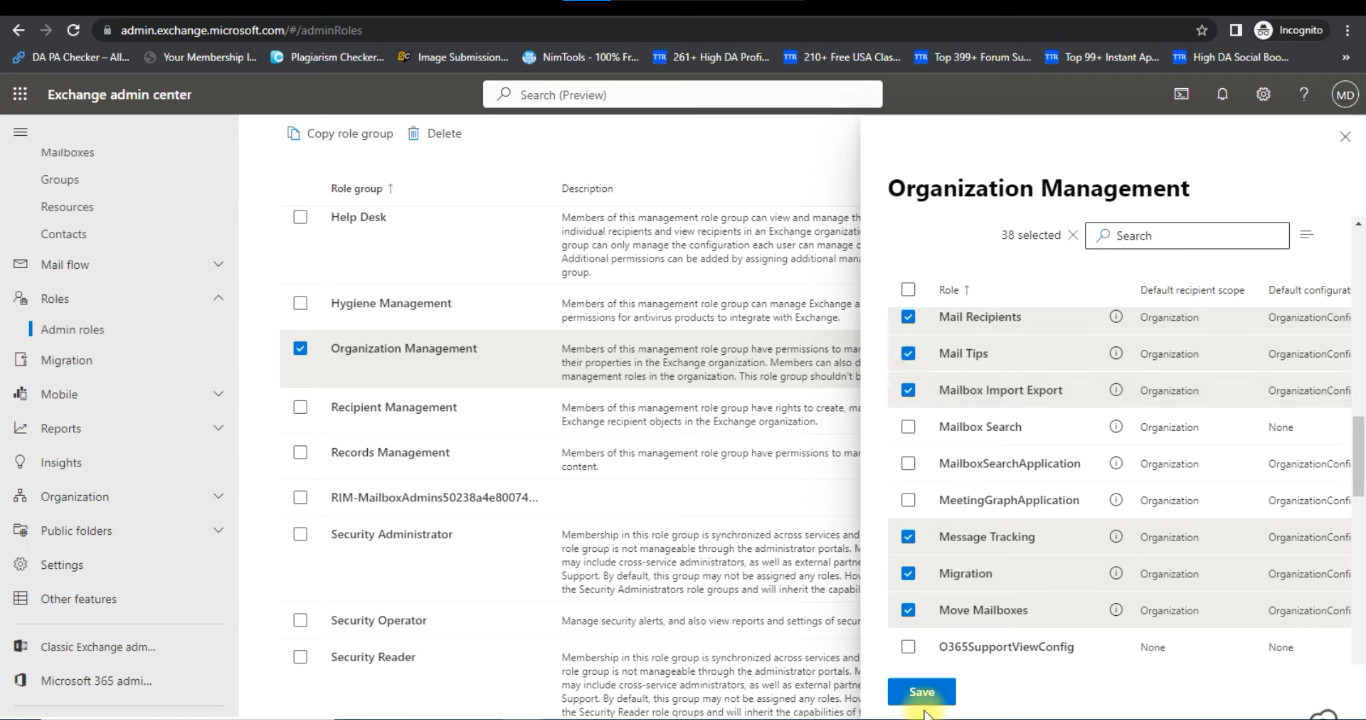Collapse the navigation hamburger menu

(20, 132)
